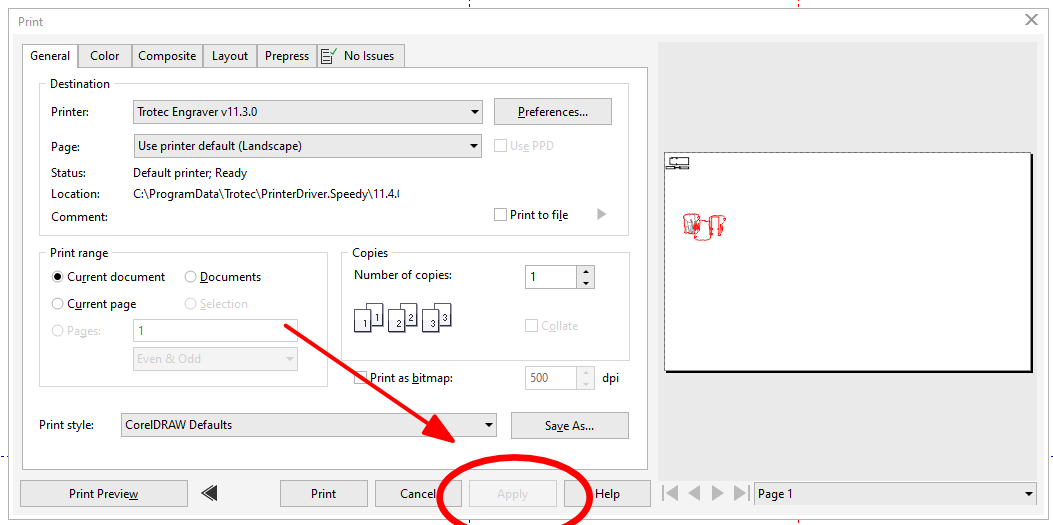The image size is (1053, 525).
Task: Jump to last page in preview
Action: tap(741, 493)
